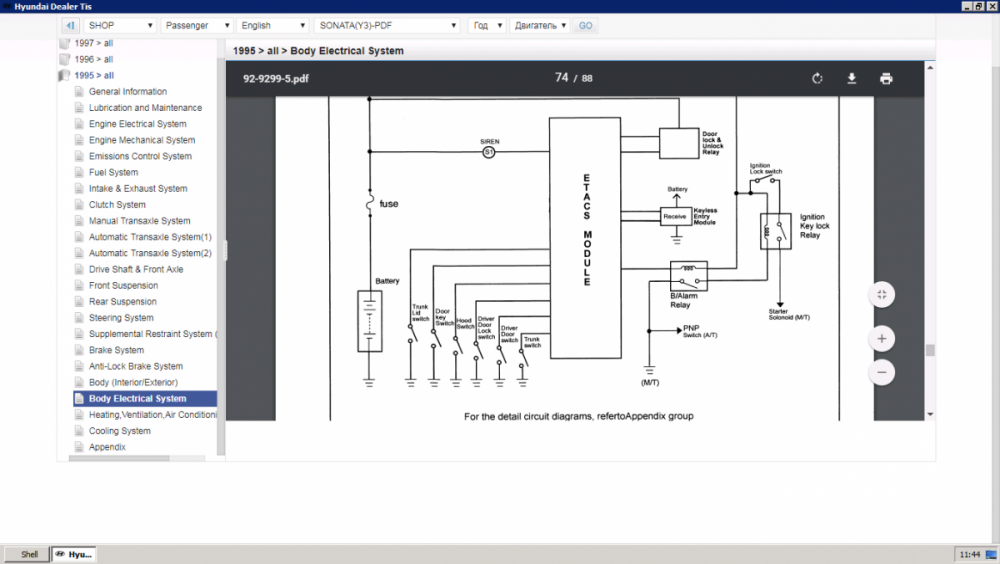Open Engine Electrical System section
The width and height of the screenshot is (1000, 564).
point(137,124)
